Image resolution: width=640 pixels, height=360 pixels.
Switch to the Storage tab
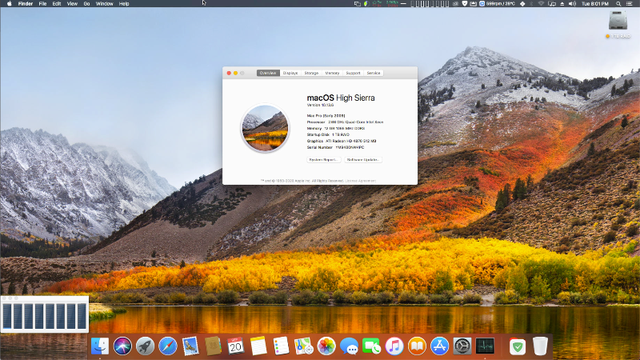click(311, 73)
